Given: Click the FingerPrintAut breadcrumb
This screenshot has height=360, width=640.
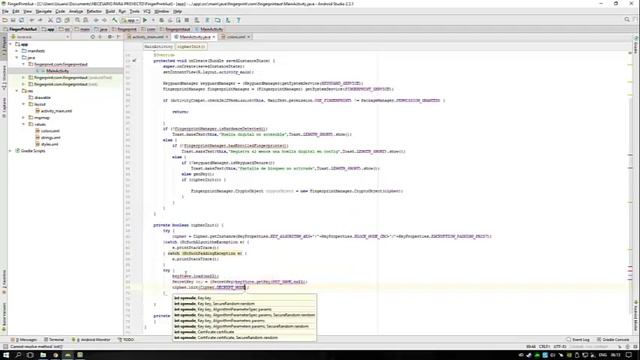Looking at the screenshot, I should (20, 29).
